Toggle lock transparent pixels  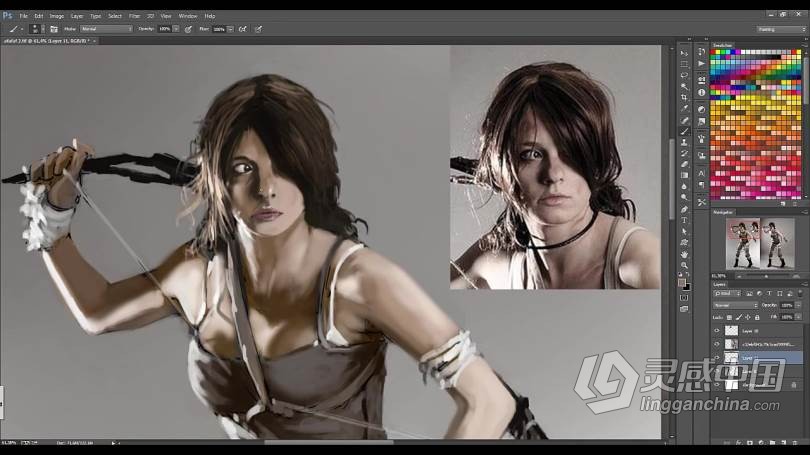(729, 317)
